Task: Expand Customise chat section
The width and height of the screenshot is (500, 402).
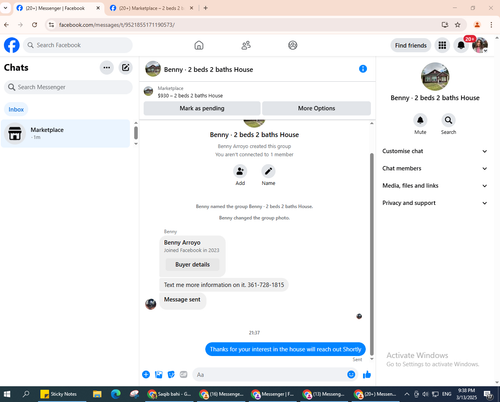Action: [435, 151]
